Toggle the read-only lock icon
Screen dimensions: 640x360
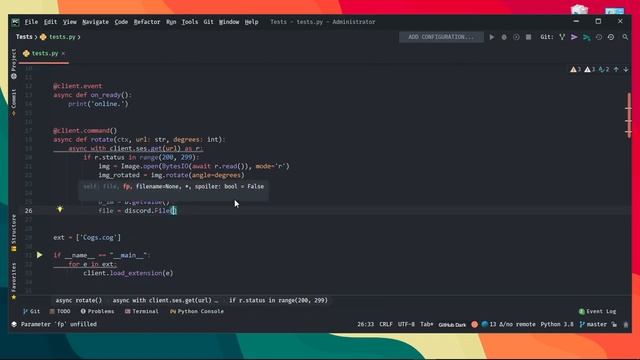[614, 324]
